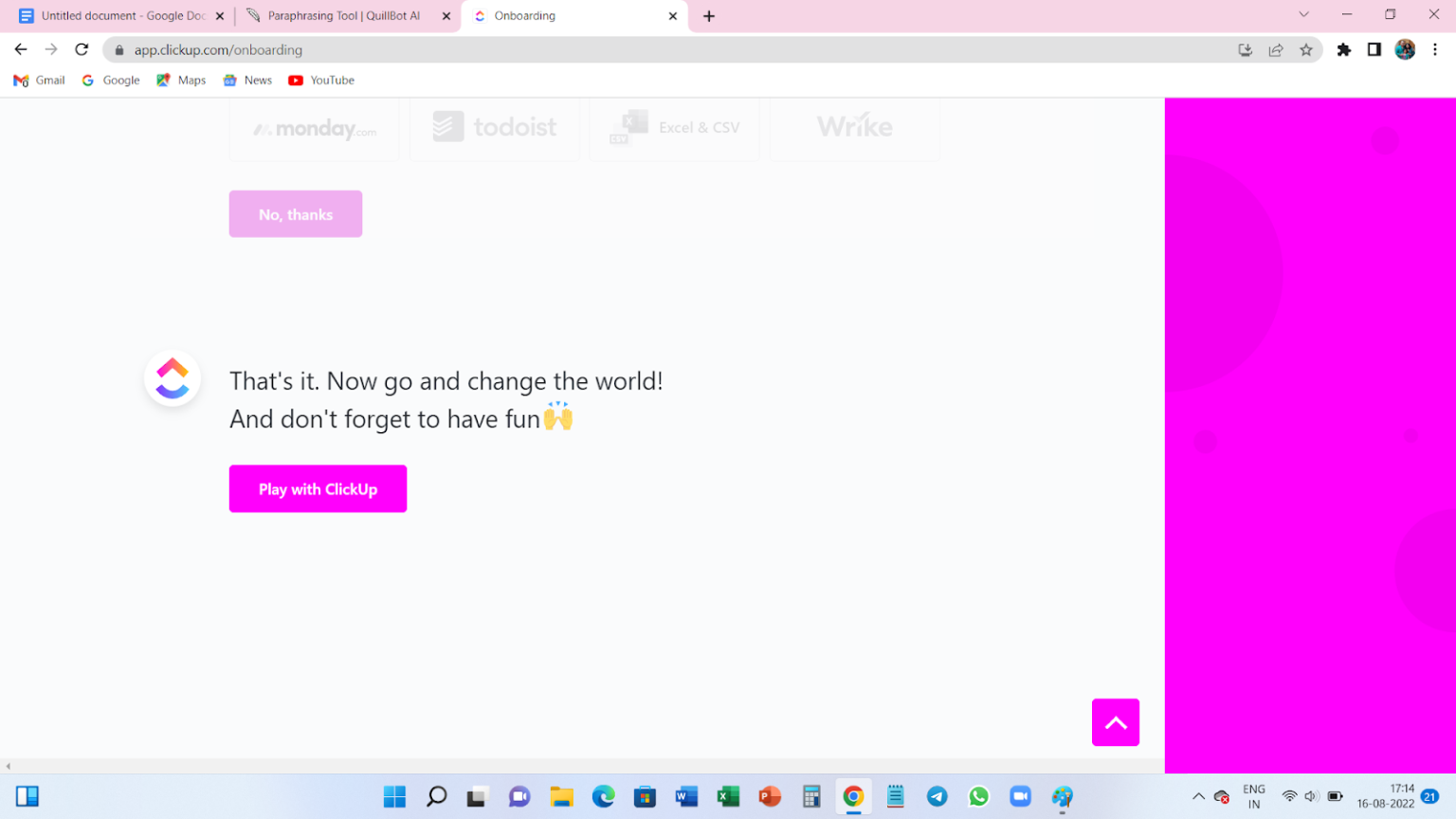Viewport: 1456px width, 819px height.
Task: Choose Excel & CSV as import source
Action: point(674,126)
